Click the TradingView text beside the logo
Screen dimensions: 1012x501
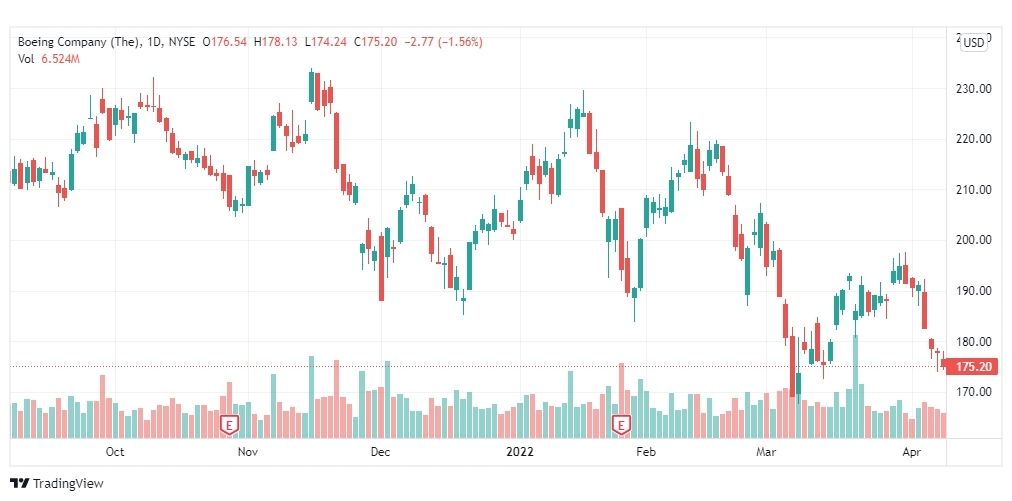(x=68, y=484)
